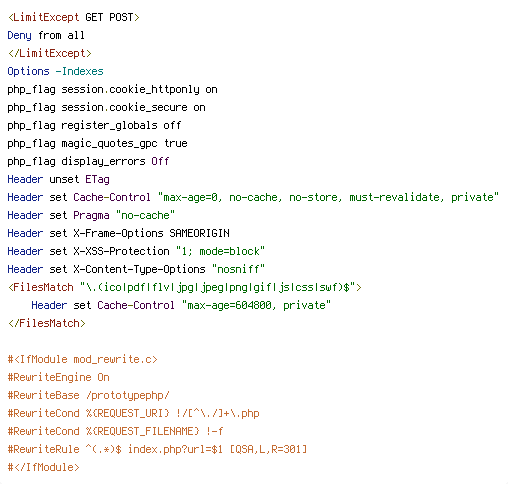Click 'SAMEORIGIN' value
The width and height of the screenshot is (508, 484).
point(200,233)
